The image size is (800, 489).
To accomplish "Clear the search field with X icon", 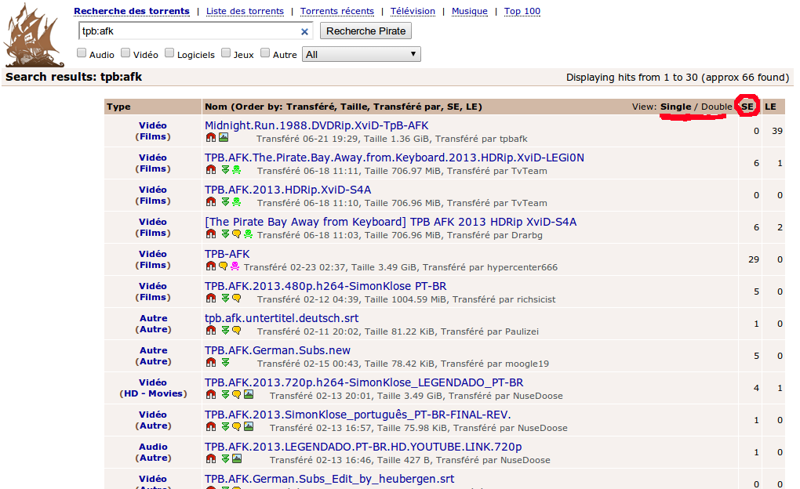I will 305,32.
